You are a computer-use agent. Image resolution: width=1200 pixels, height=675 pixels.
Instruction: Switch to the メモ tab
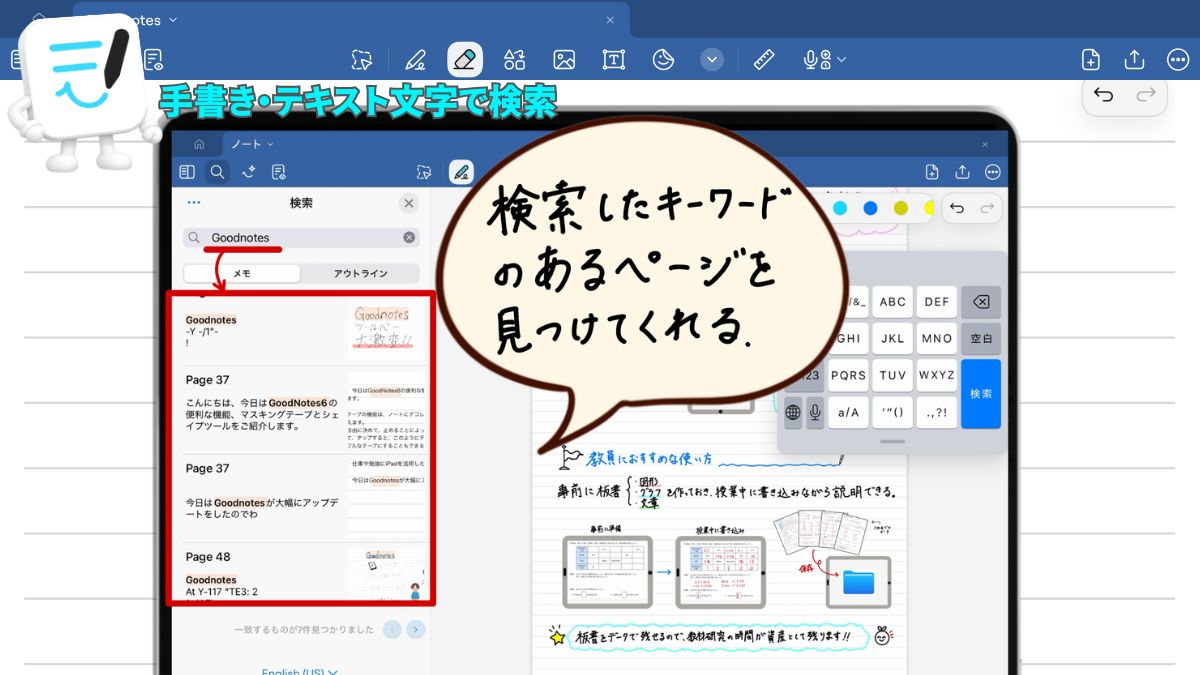click(242, 273)
